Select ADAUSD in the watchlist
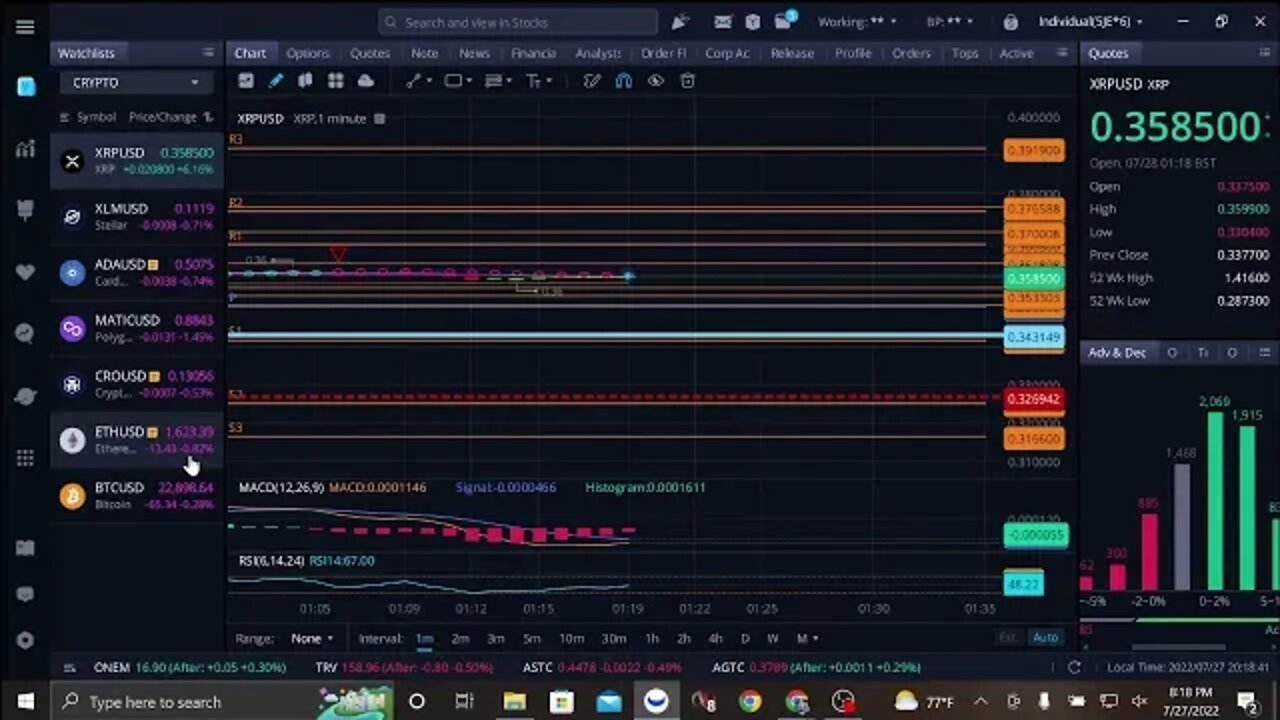 click(x=137, y=272)
